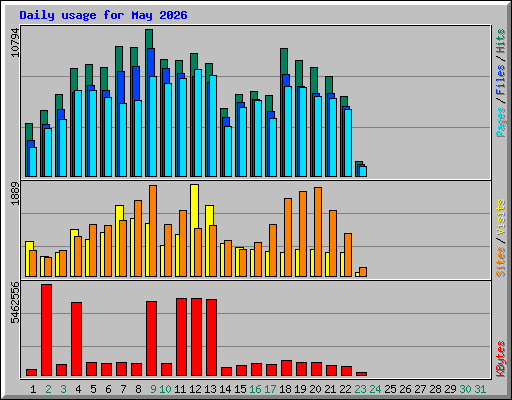Select the 10794 hits axis value
Image resolution: width=512 pixels, height=400 pixels.
[x=15, y=42]
